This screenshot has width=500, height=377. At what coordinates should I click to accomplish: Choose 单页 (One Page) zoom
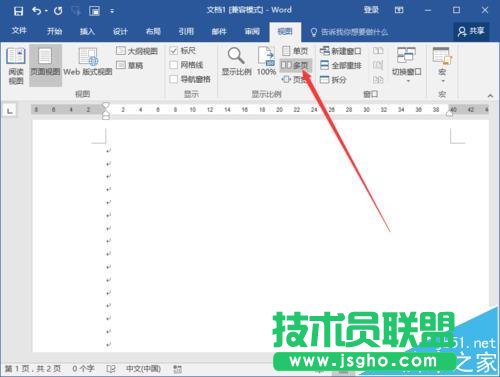point(295,51)
